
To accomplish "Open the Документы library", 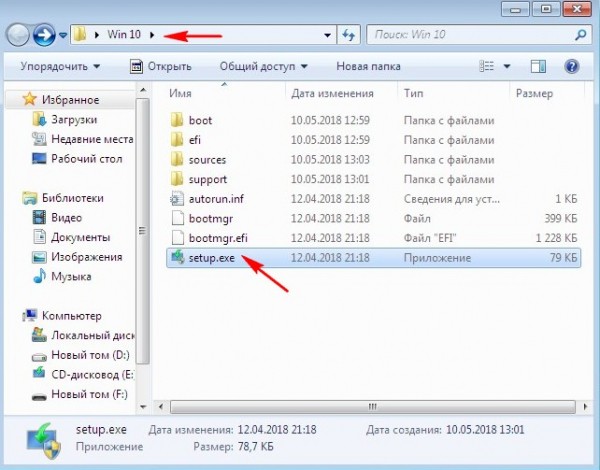I will coord(71,237).
